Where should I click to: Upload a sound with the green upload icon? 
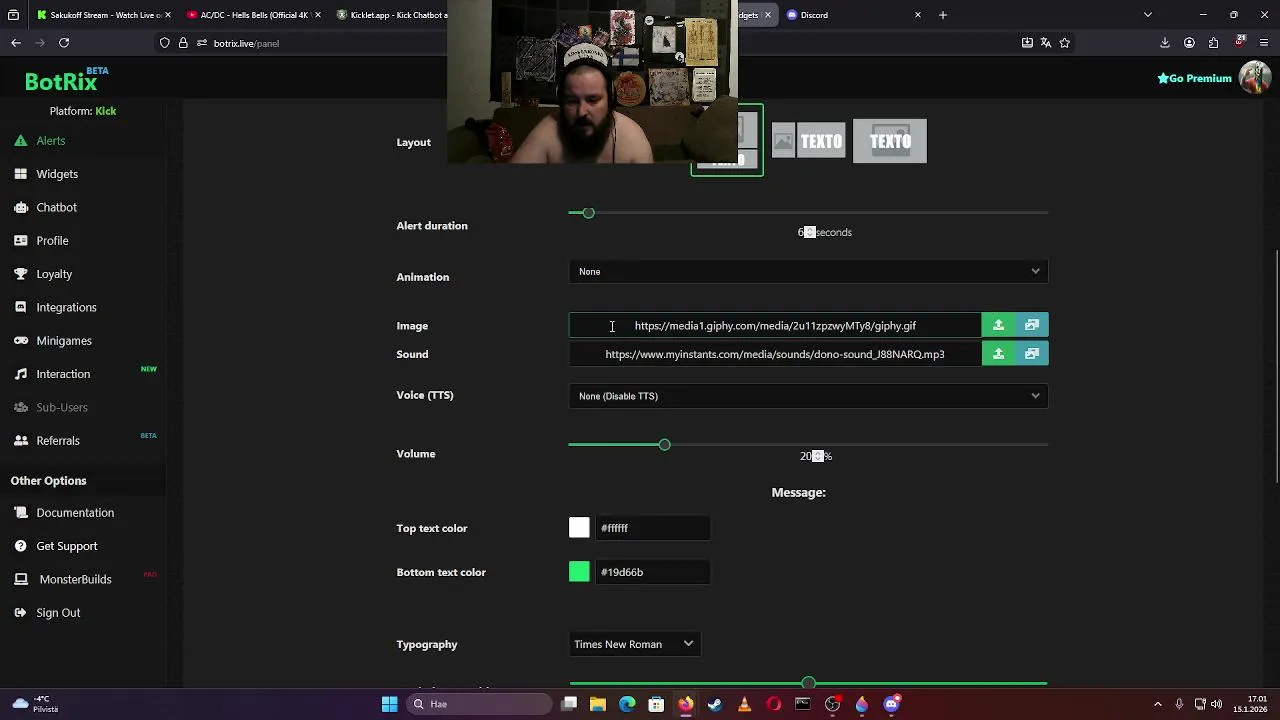tap(998, 354)
